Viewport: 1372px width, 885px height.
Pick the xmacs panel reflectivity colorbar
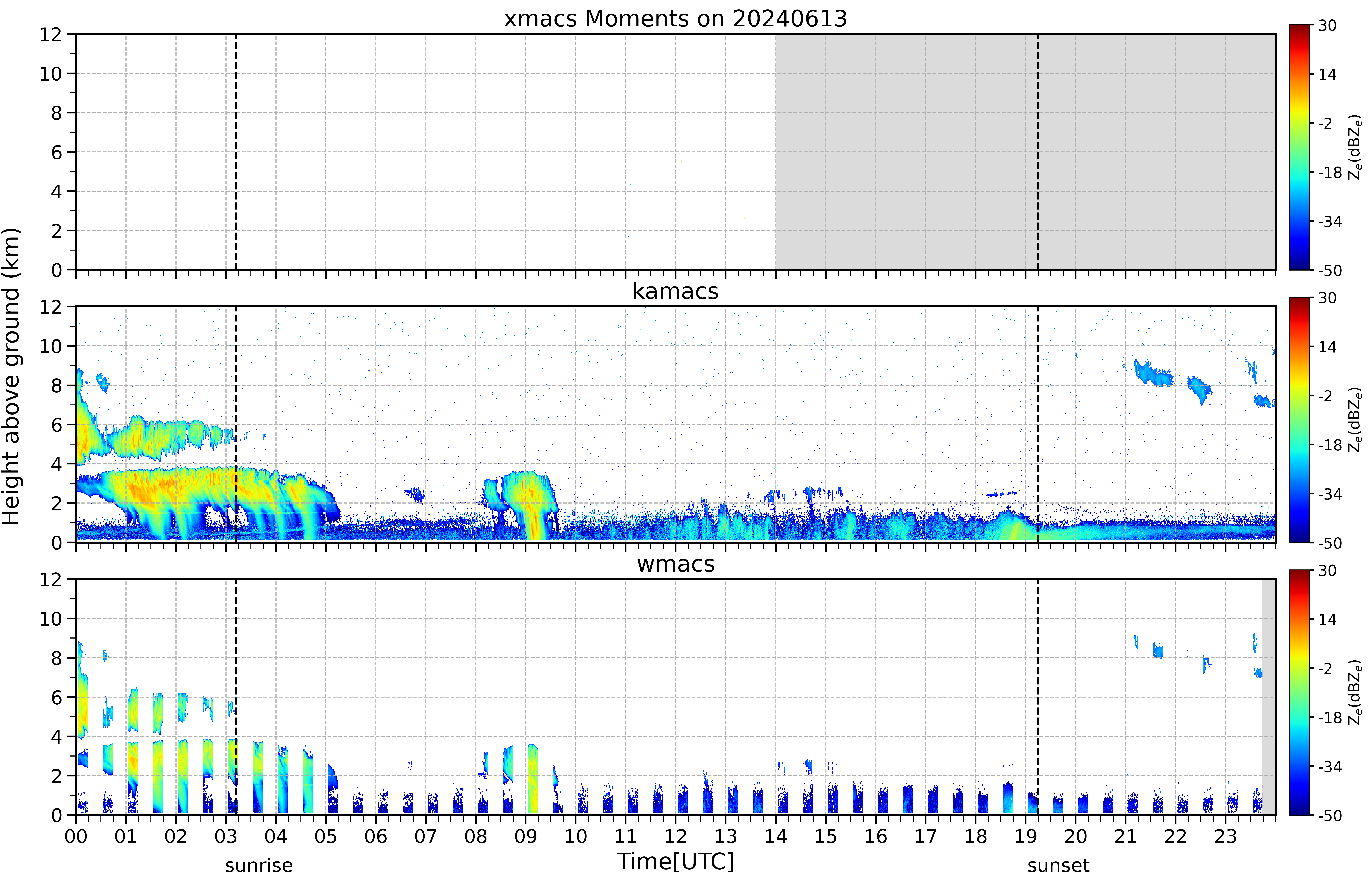click(1300, 147)
